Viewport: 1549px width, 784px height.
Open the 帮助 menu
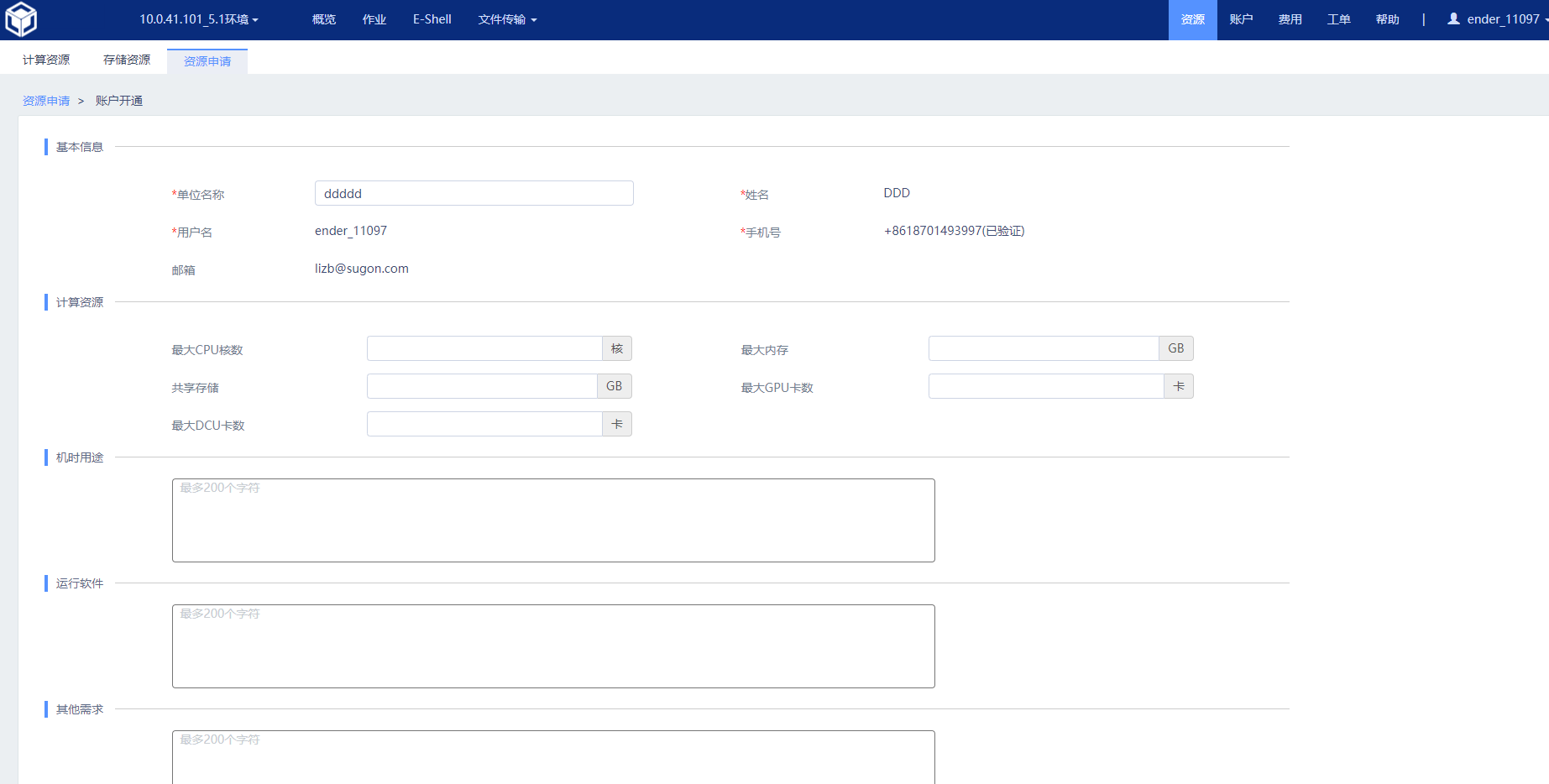pos(1387,19)
